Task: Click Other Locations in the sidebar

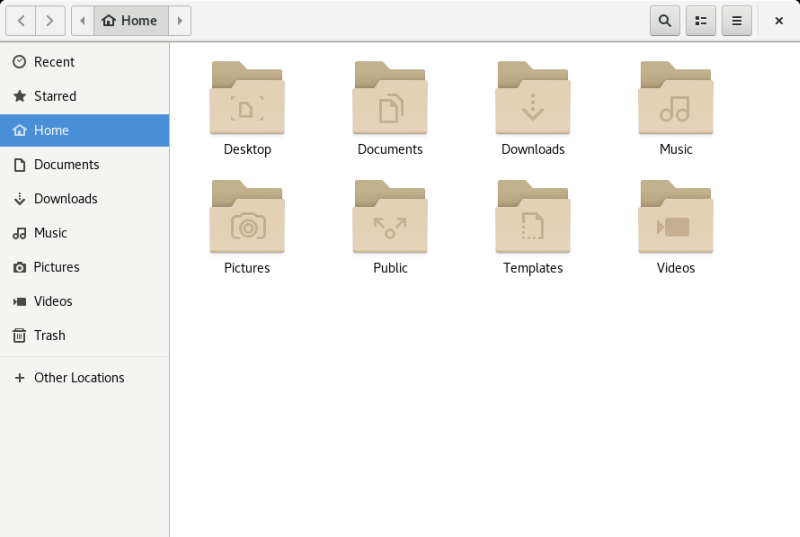Action: pyautogui.click(x=79, y=378)
